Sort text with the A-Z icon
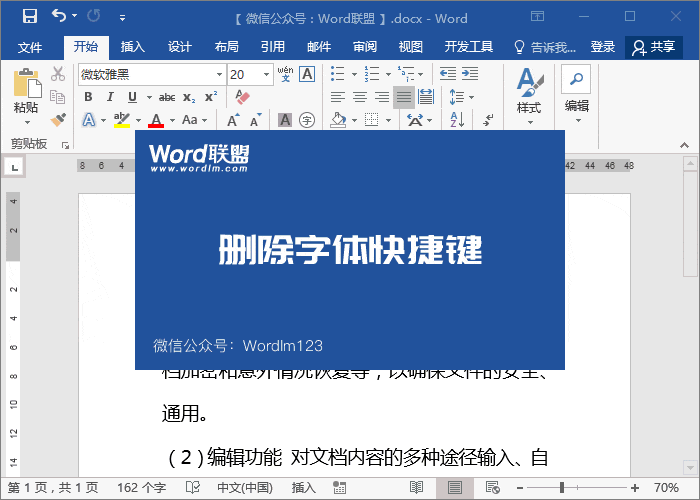The height and width of the screenshot is (500, 700). (x=457, y=120)
